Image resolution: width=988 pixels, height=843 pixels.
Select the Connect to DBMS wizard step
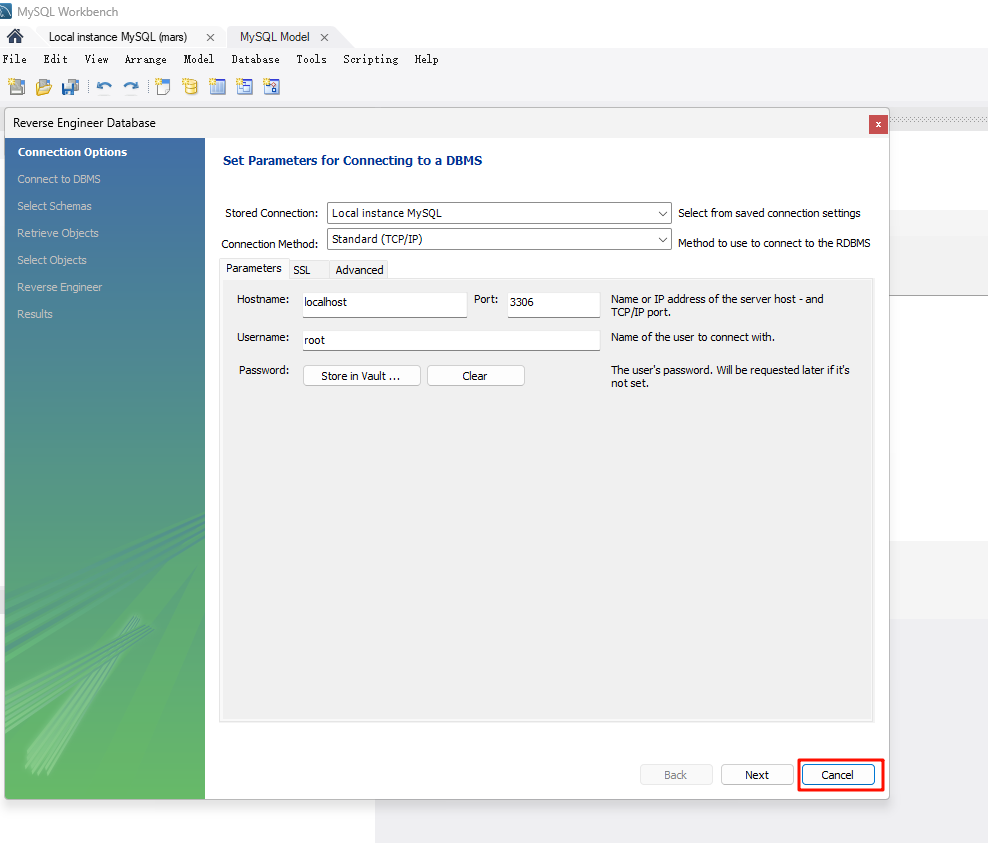pyautogui.click(x=59, y=179)
